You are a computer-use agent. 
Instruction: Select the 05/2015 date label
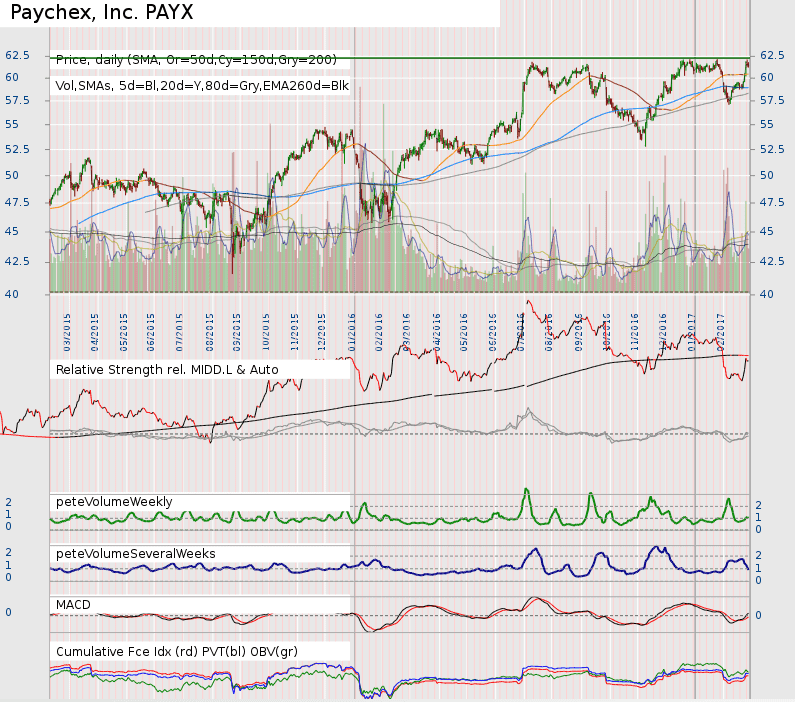pyautogui.click(x=124, y=332)
